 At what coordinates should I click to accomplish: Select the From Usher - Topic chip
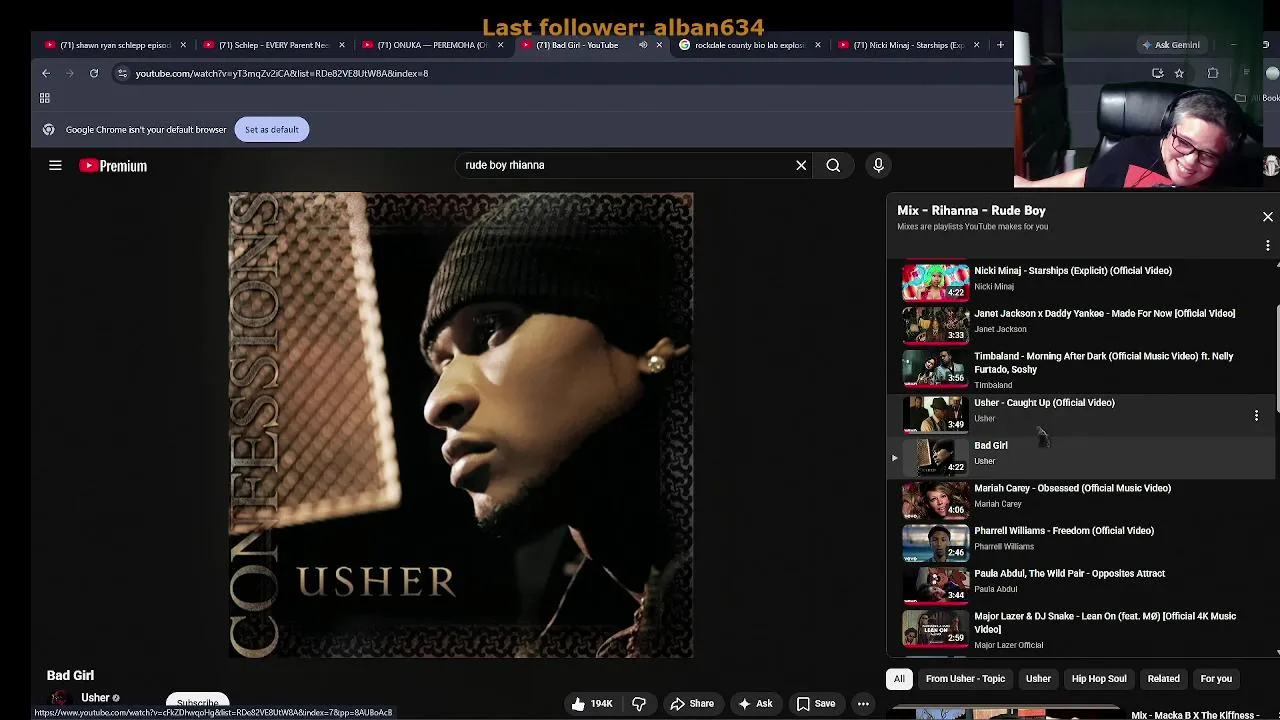(965, 679)
